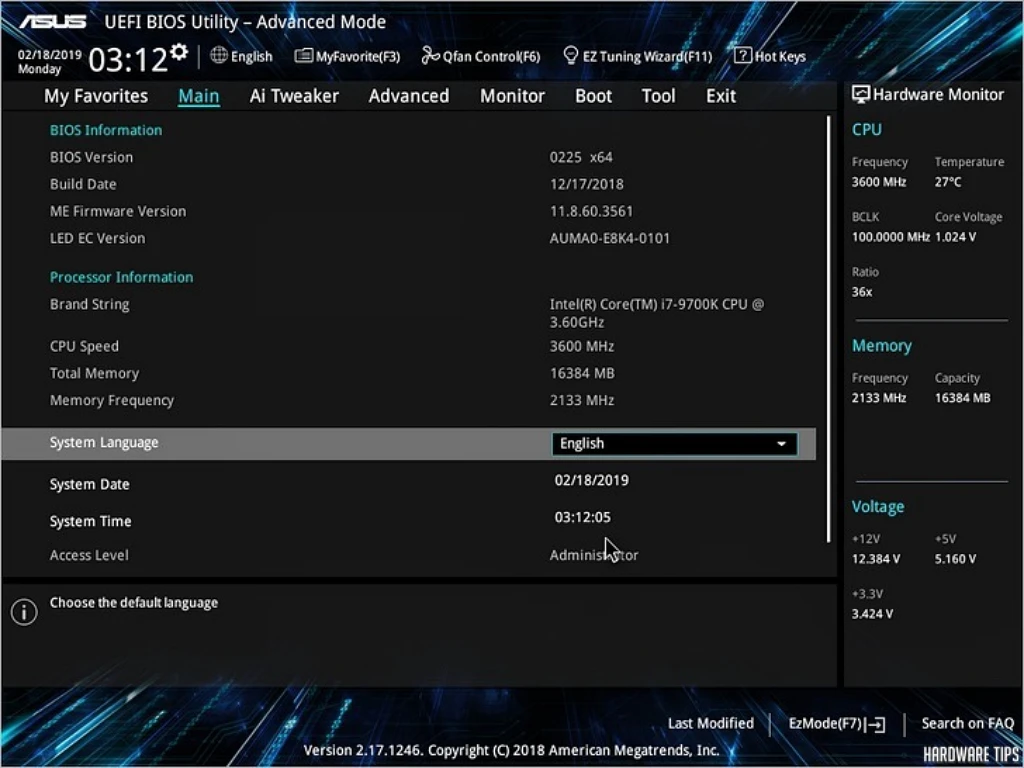The height and width of the screenshot is (768, 1024).
Task: Click the Hardware Monitor Capacity value 16384 MB
Action: [963, 398]
